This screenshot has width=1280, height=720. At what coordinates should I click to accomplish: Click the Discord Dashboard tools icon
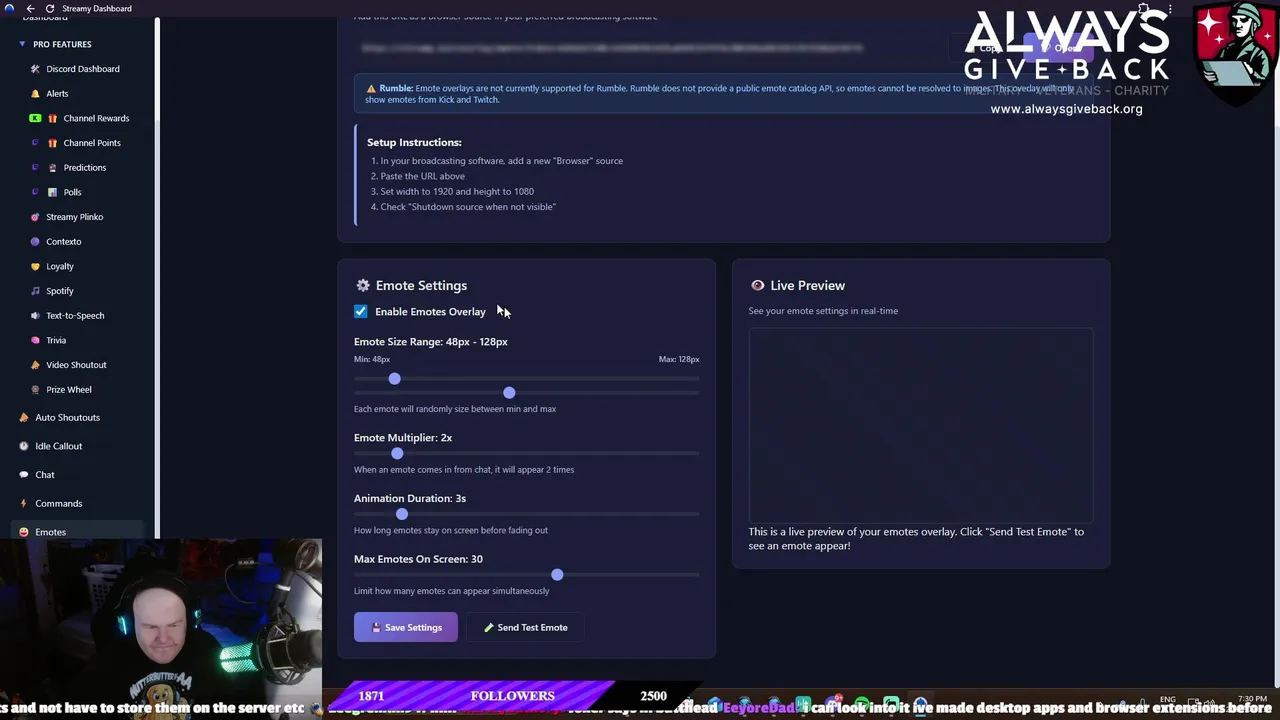(36, 69)
